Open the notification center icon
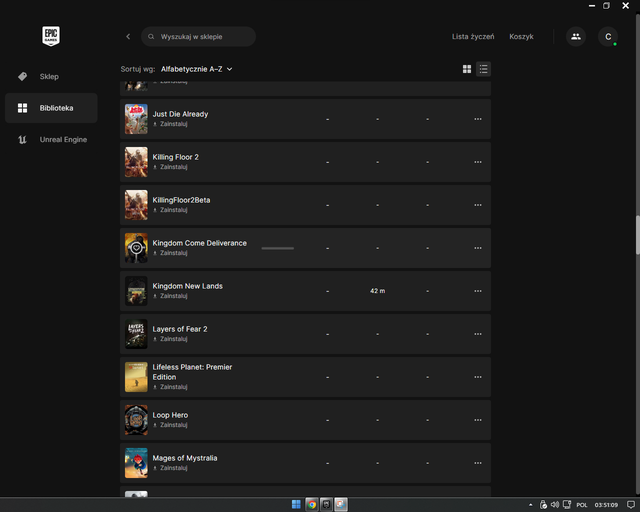The height and width of the screenshot is (512, 640). click(631, 505)
